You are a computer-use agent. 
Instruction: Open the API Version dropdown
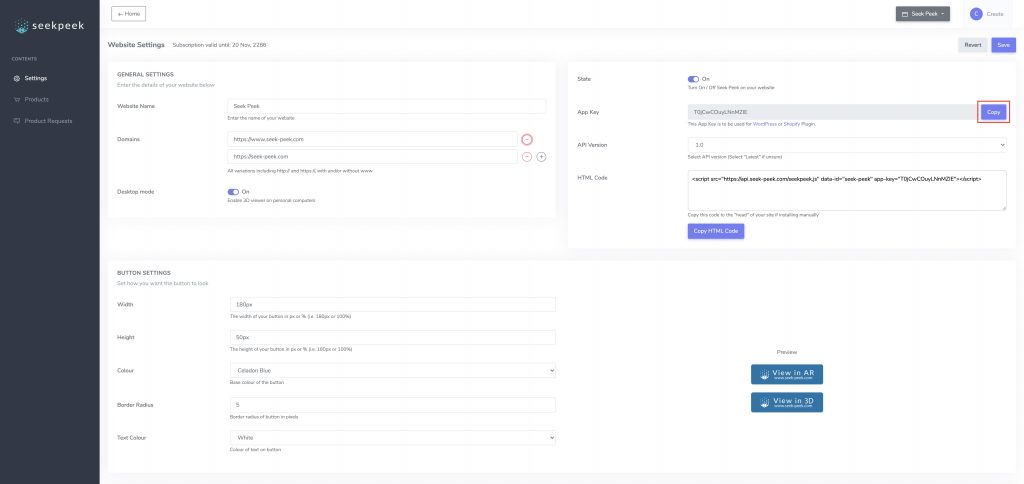[847, 145]
